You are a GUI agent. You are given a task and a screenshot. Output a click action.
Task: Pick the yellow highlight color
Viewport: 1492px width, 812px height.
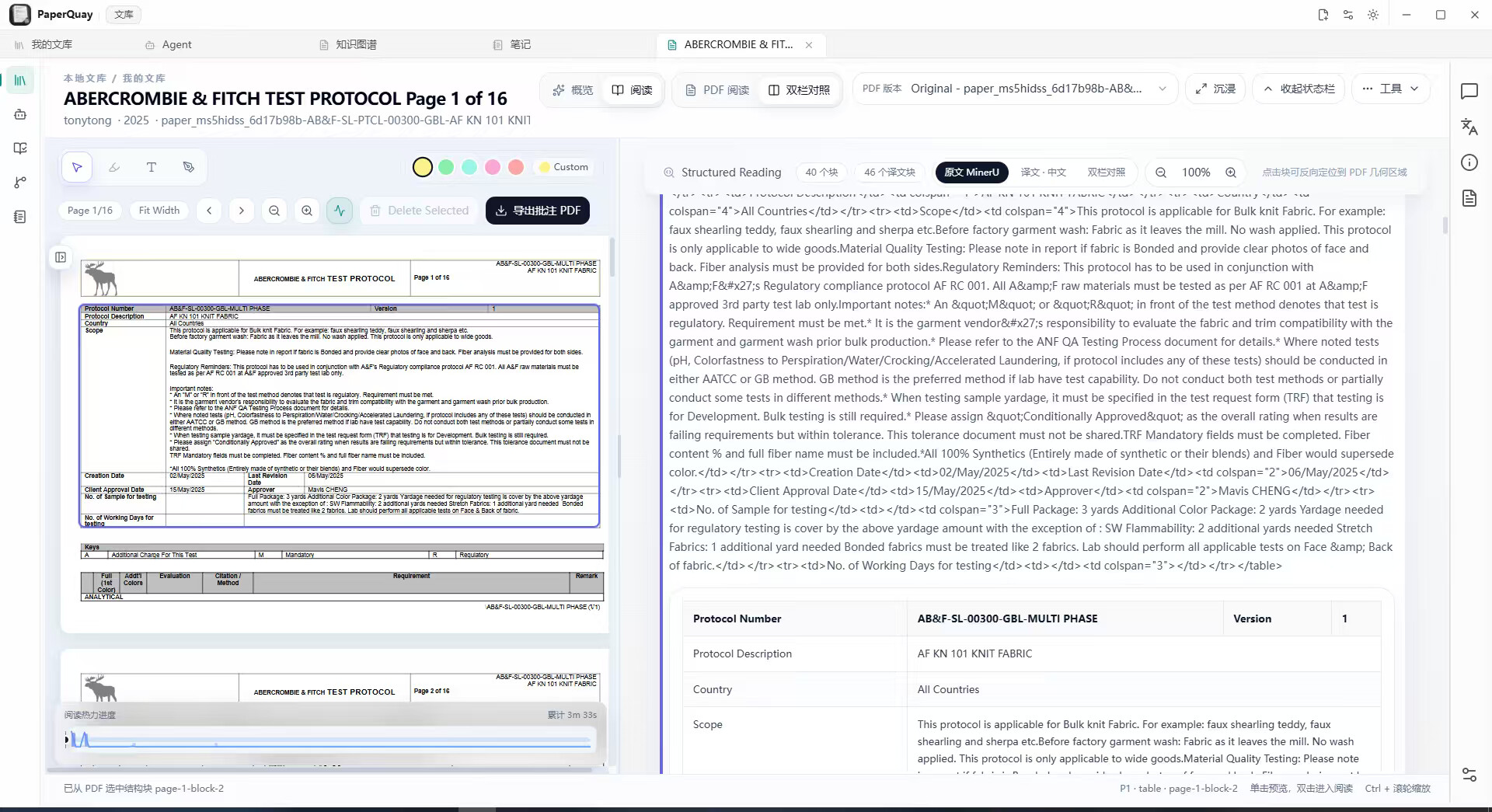[x=423, y=167]
